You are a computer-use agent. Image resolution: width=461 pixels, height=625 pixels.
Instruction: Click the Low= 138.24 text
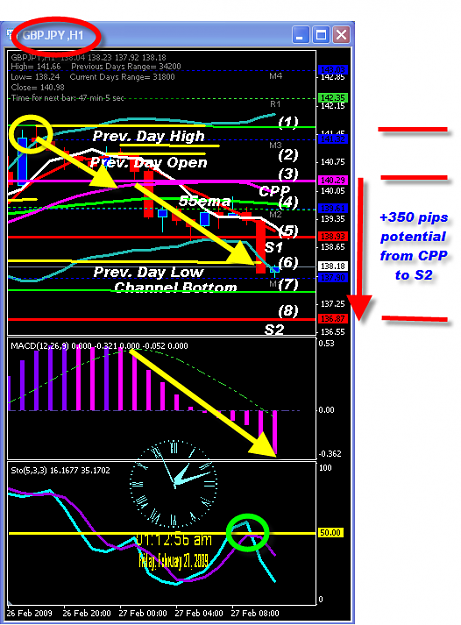coord(35,77)
